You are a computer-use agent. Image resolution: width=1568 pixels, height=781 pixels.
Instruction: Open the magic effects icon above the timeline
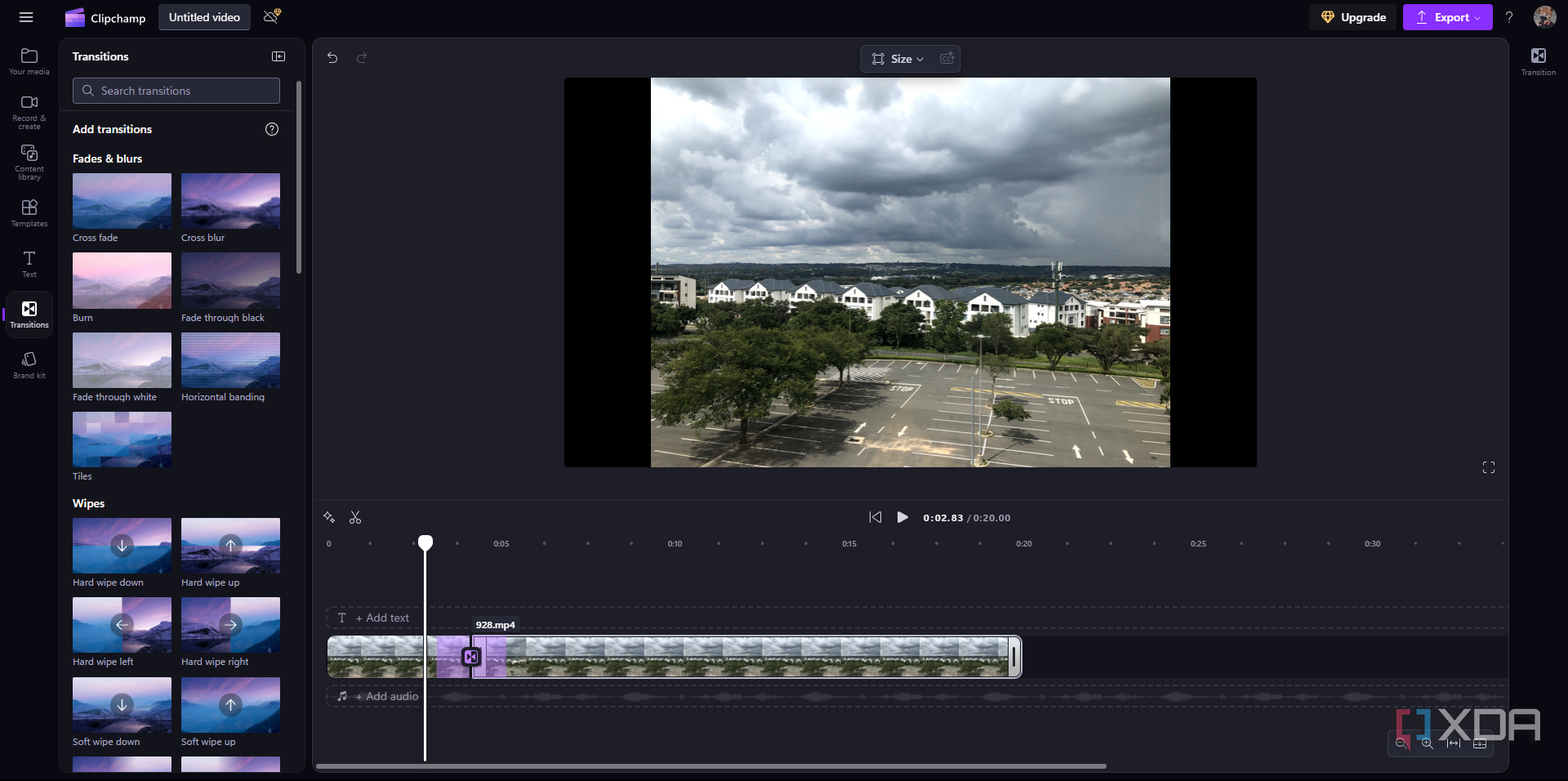pyautogui.click(x=329, y=517)
